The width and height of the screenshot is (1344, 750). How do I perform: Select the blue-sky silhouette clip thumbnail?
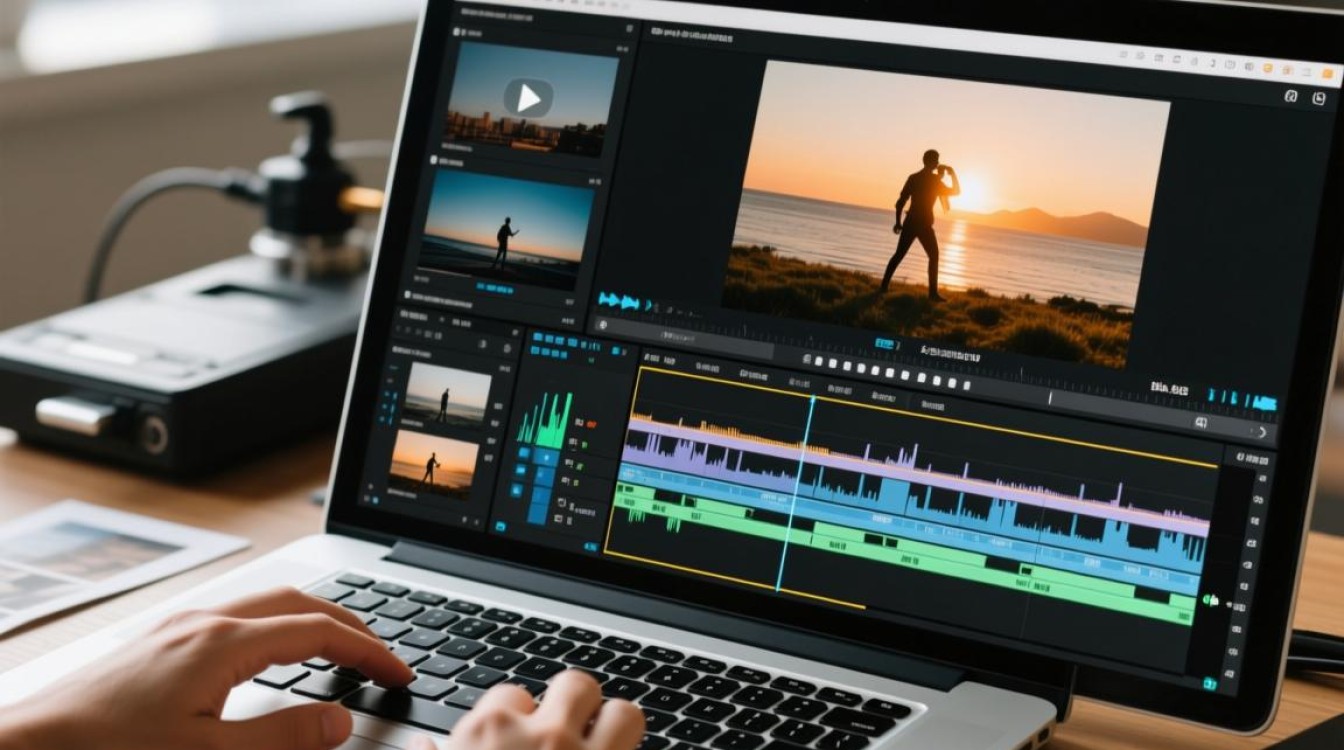coord(506,231)
